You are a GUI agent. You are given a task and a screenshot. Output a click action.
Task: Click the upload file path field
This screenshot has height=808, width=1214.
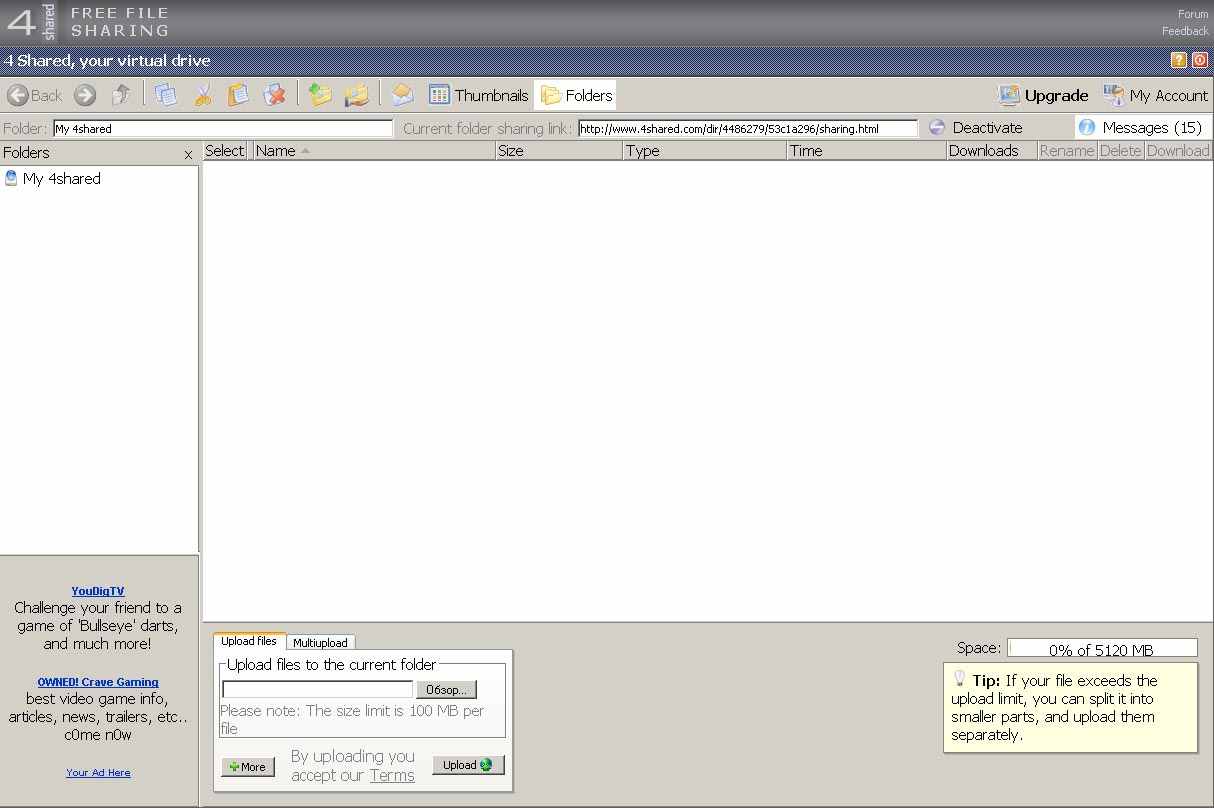317,689
